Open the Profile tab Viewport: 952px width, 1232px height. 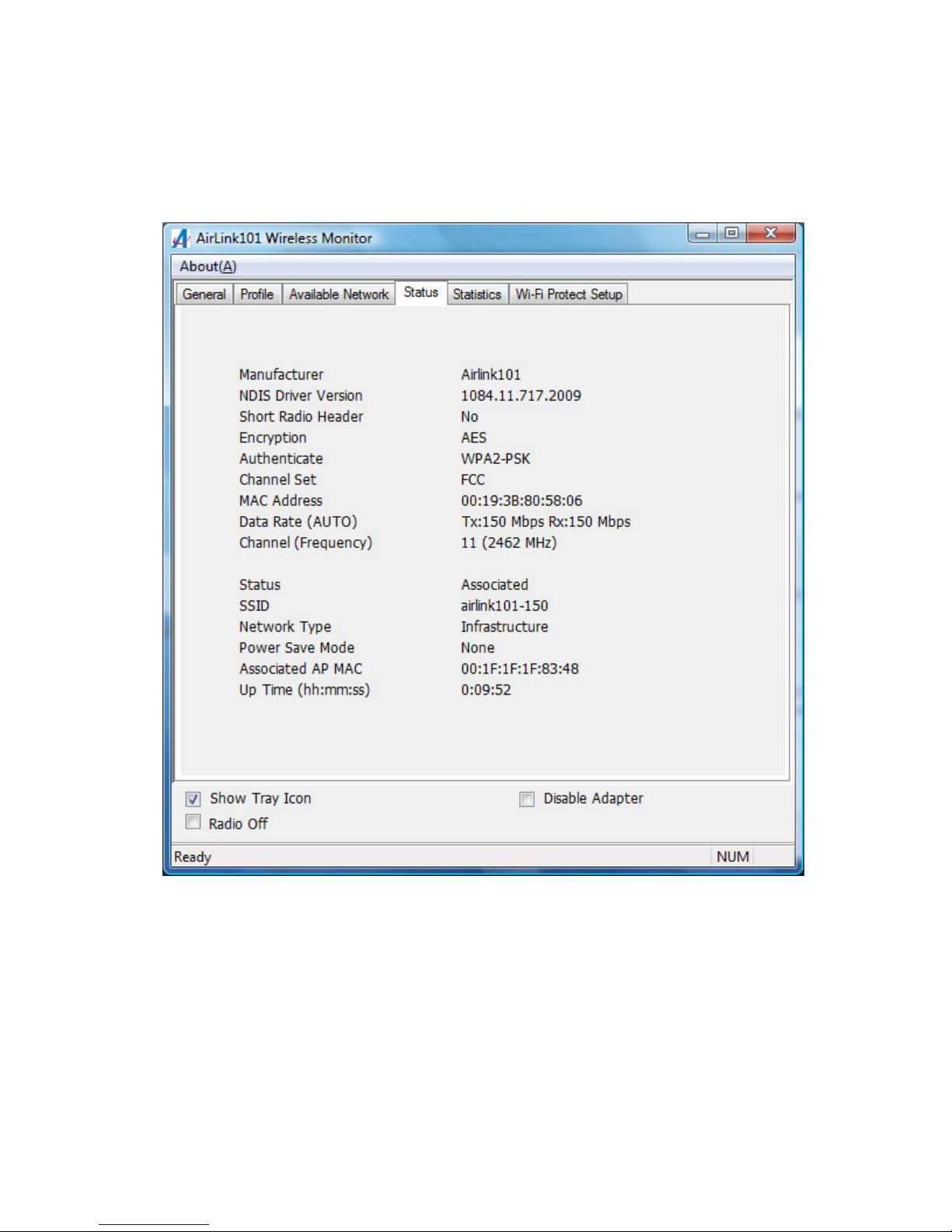point(257,295)
